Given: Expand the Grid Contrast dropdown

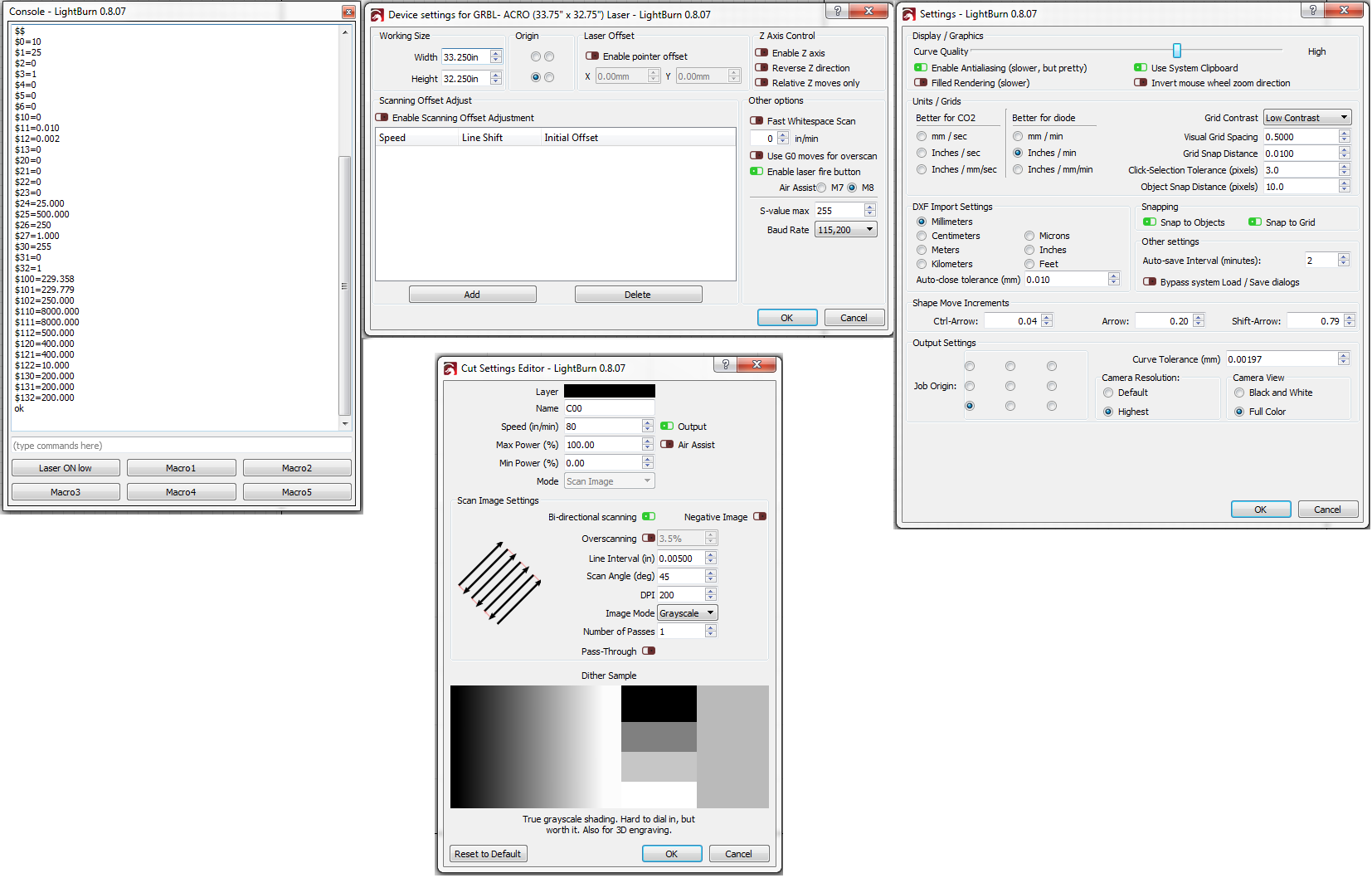Looking at the screenshot, I should 1306,118.
